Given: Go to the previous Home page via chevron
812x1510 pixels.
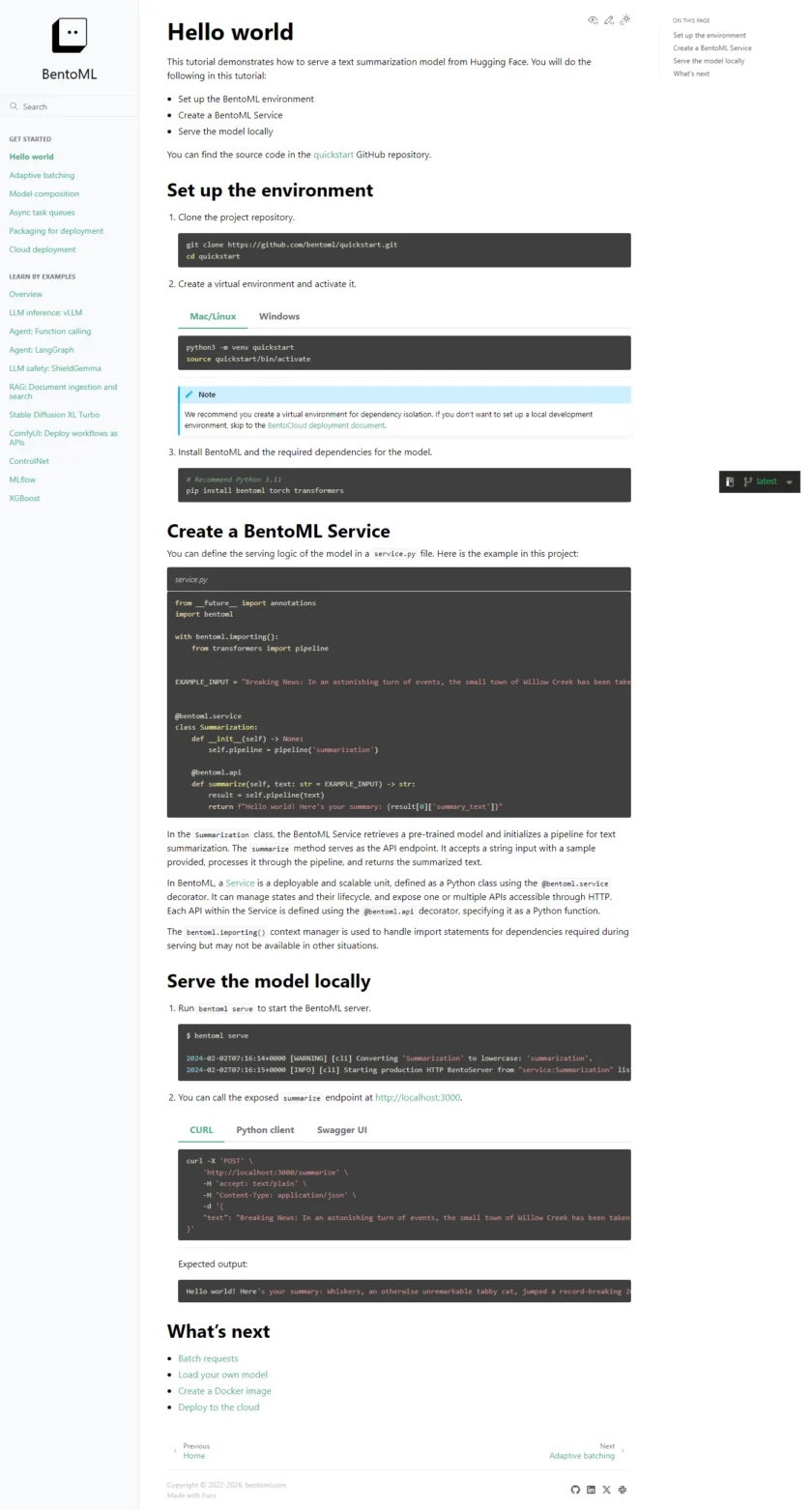Looking at the screenshot, I should (x=175, y=1451).
